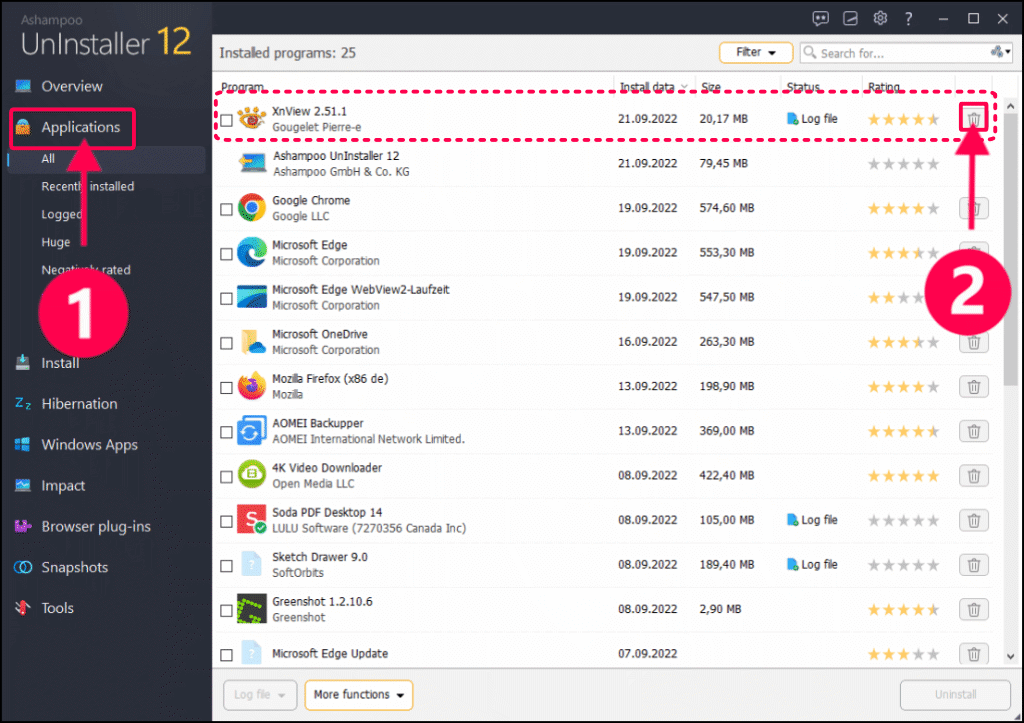Screen dimensions: 1024x723
Task: Open the Filter dropdown
Action: [756, 52]
